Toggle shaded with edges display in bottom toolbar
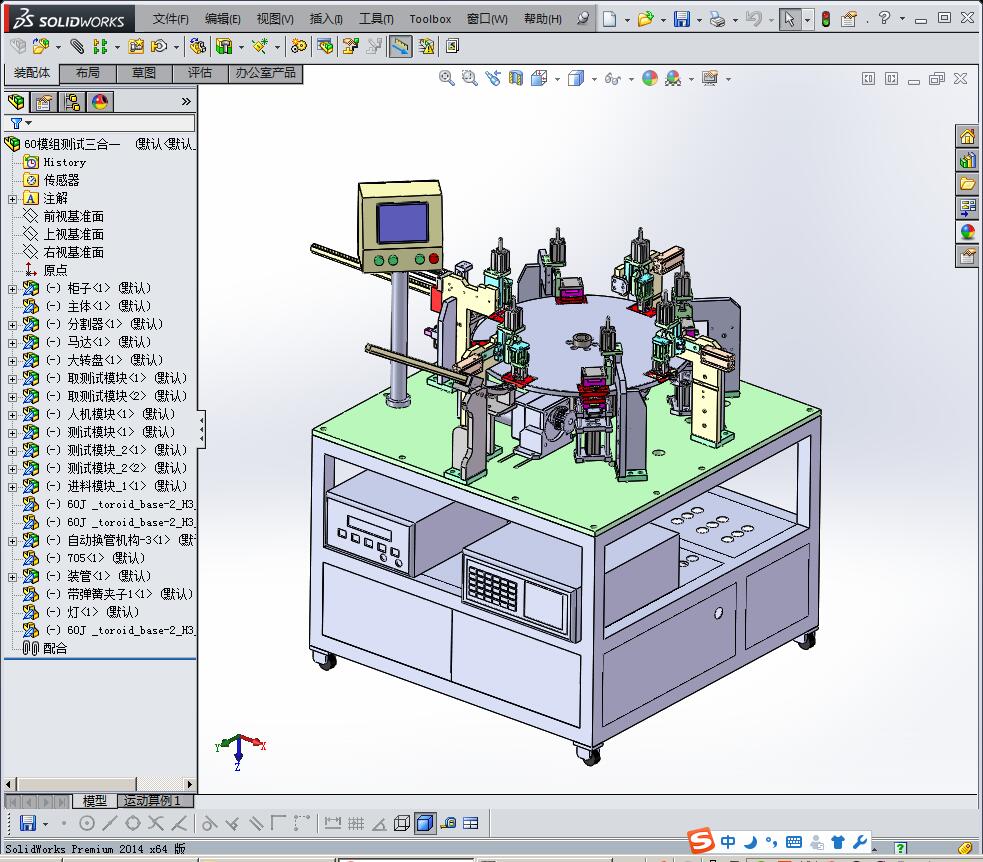 [424, 823]
